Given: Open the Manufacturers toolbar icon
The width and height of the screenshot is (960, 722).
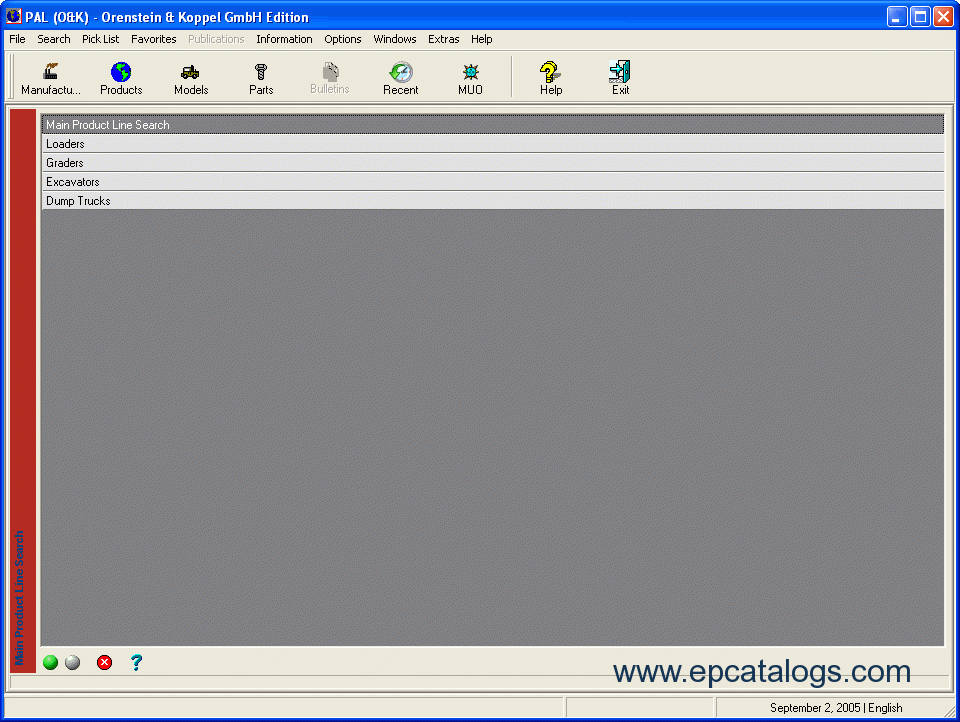Looking at the screenshot, I should tap(51, 78).
